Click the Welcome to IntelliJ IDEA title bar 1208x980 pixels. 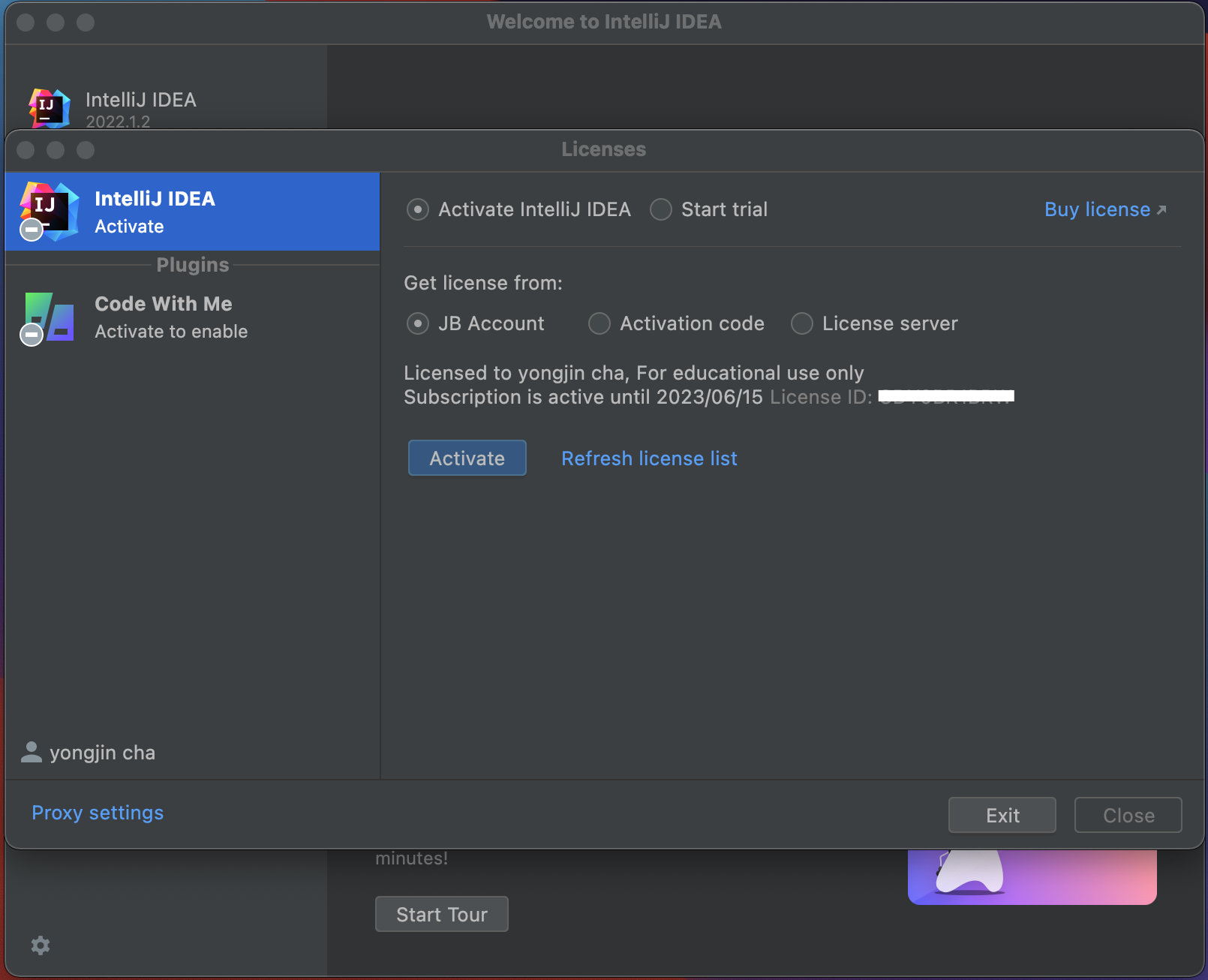[x=604, y=22]
